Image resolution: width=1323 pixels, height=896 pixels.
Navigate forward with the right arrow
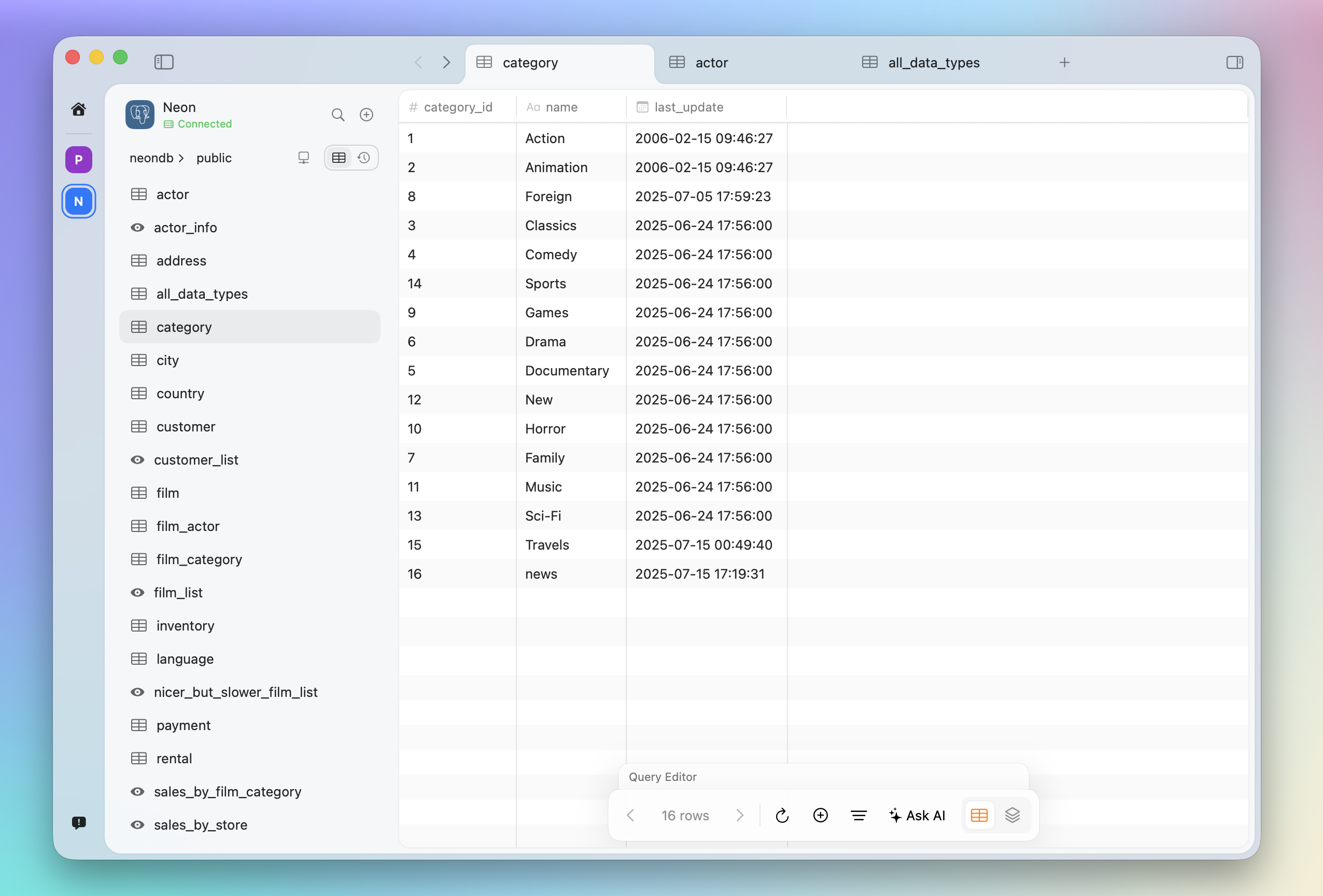446,62
